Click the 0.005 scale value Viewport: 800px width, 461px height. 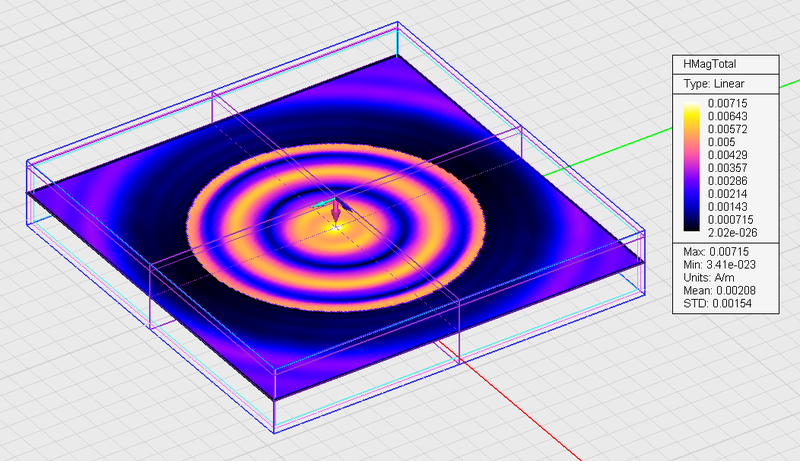point(721,142)
